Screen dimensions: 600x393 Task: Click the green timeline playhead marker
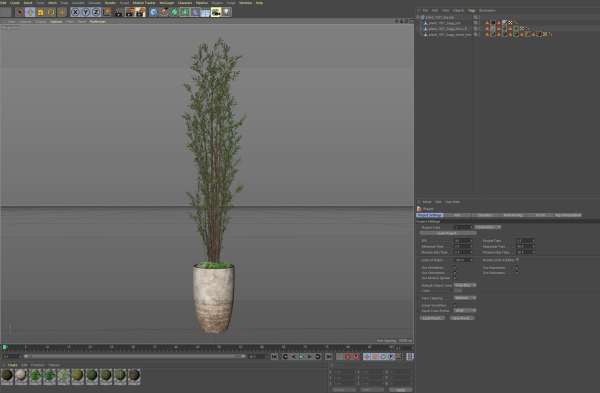(x=5, y=347)
